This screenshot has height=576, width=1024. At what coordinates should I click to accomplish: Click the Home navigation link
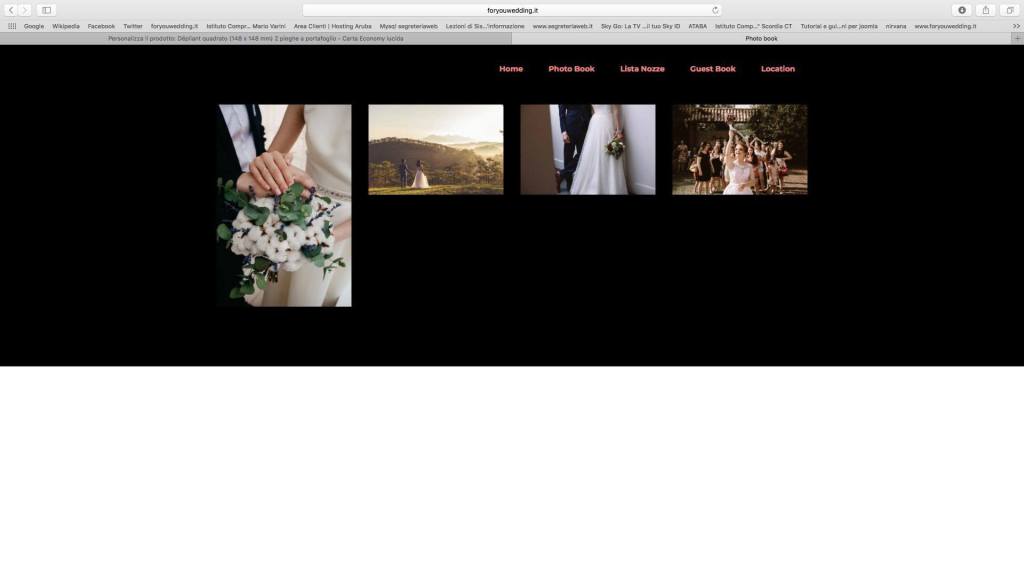tap(511, 68)
